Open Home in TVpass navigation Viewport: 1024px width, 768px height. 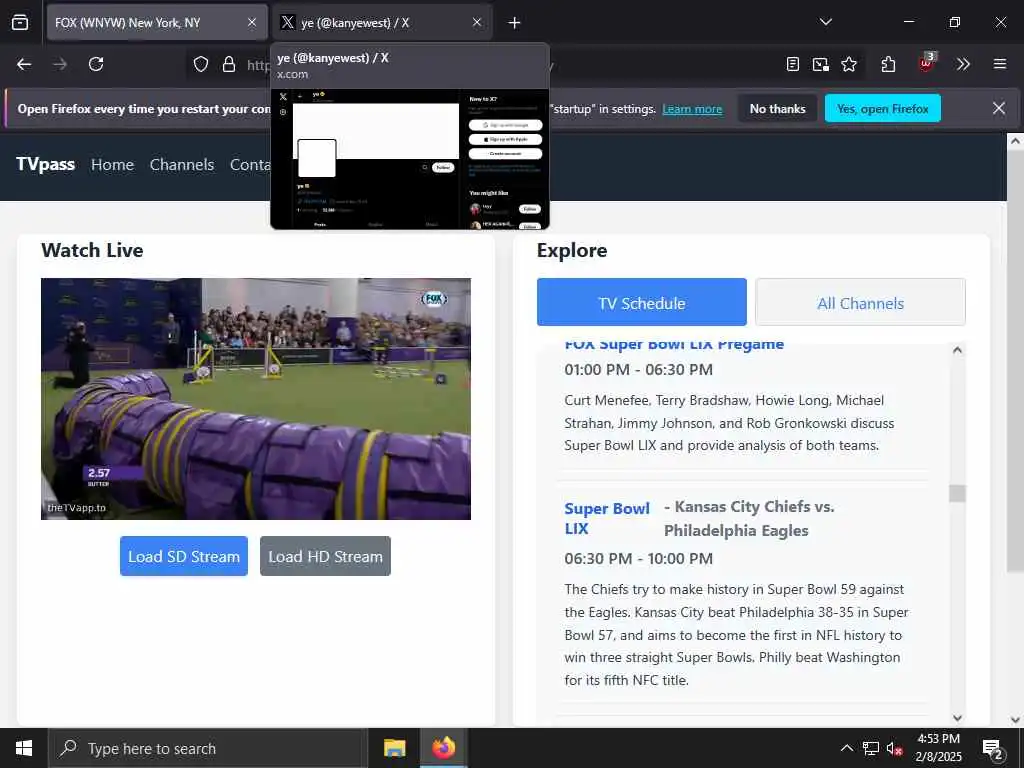[x=112, y=165]
